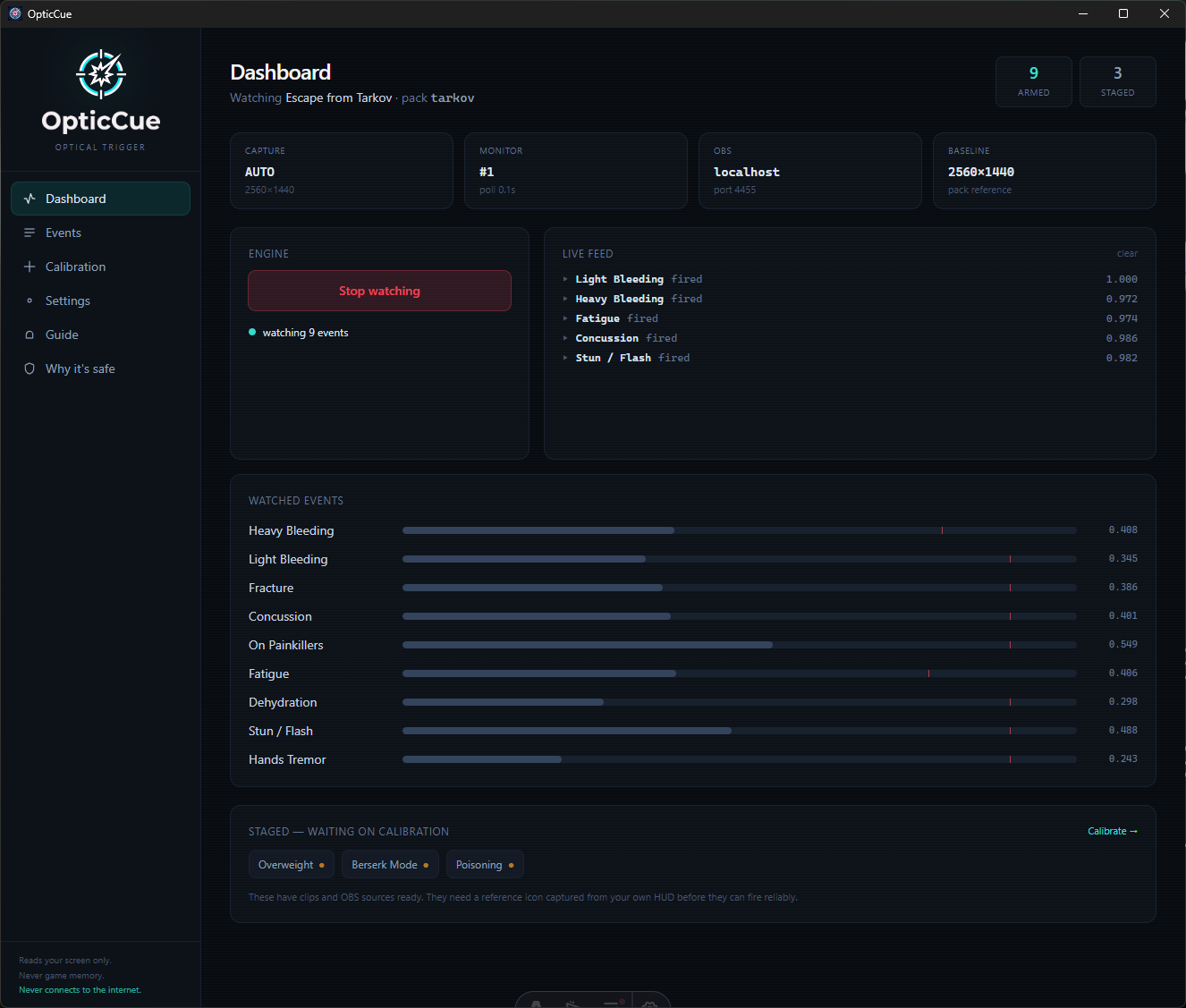Click the 0.401 Concussion score
The image size is (1186, 1008).
[x=1123, y=616]
